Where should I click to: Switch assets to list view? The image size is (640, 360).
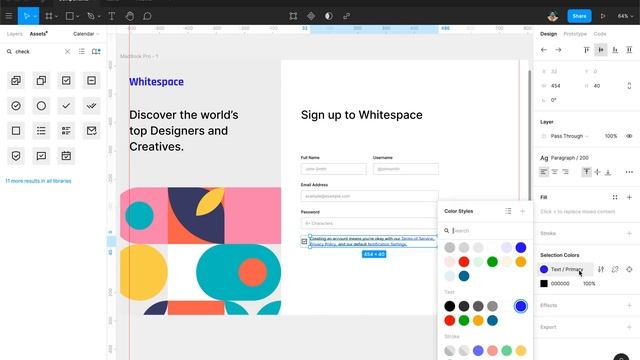(x=82, y=51)
